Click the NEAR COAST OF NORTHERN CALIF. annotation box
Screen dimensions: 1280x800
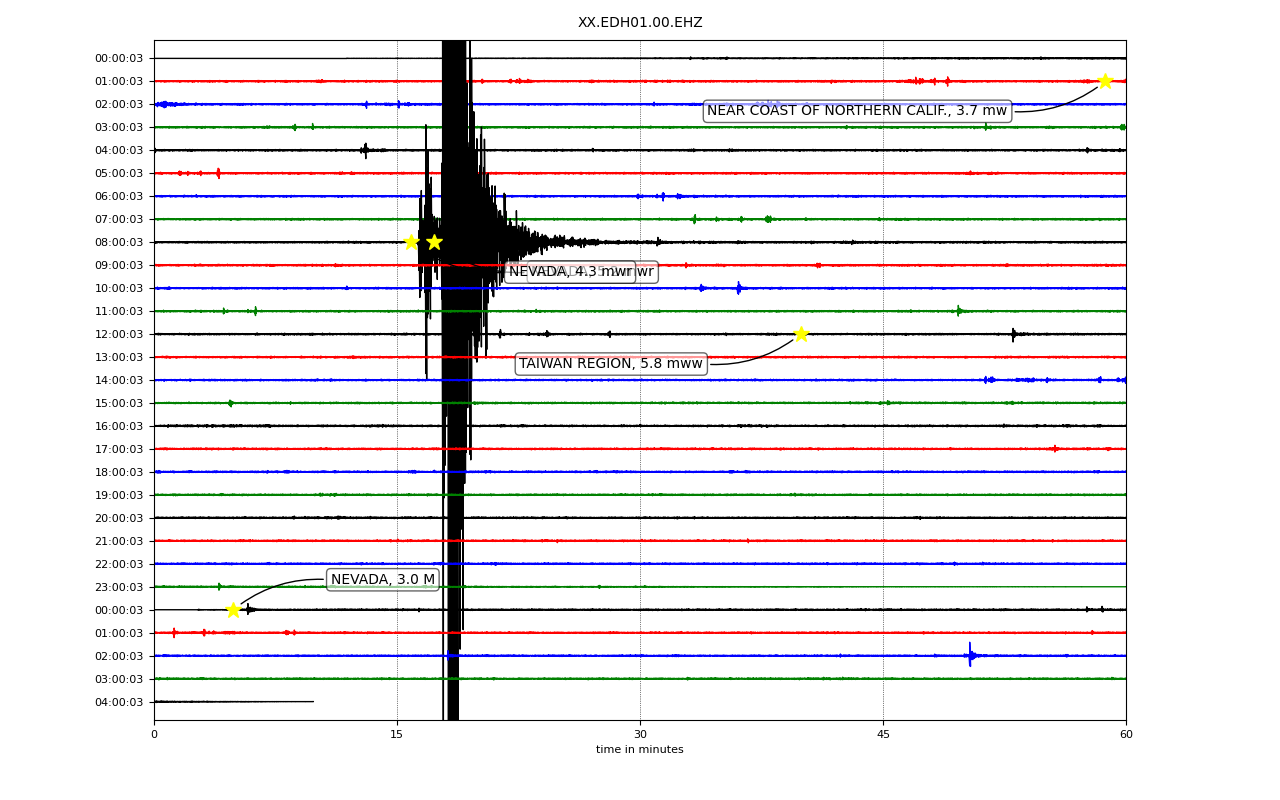click(x=857, y=111)
